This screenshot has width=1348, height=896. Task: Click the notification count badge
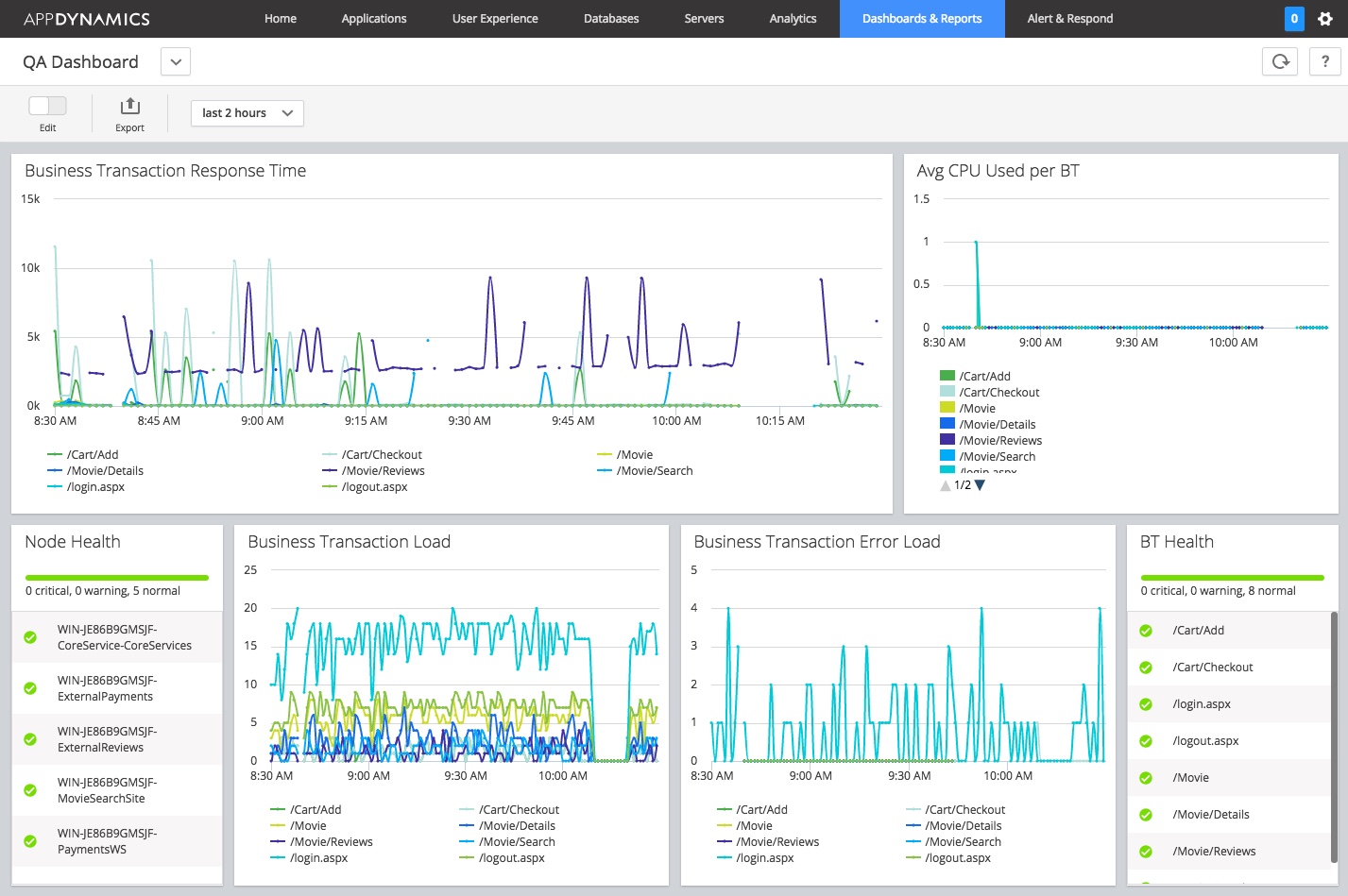point(1294,18)
